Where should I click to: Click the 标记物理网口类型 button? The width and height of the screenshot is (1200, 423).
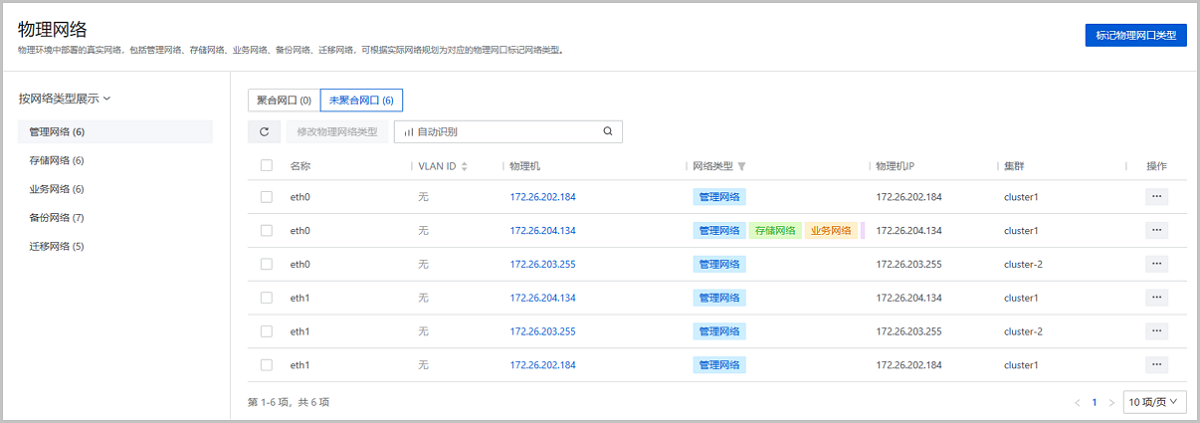click(x=1136, y=35)
